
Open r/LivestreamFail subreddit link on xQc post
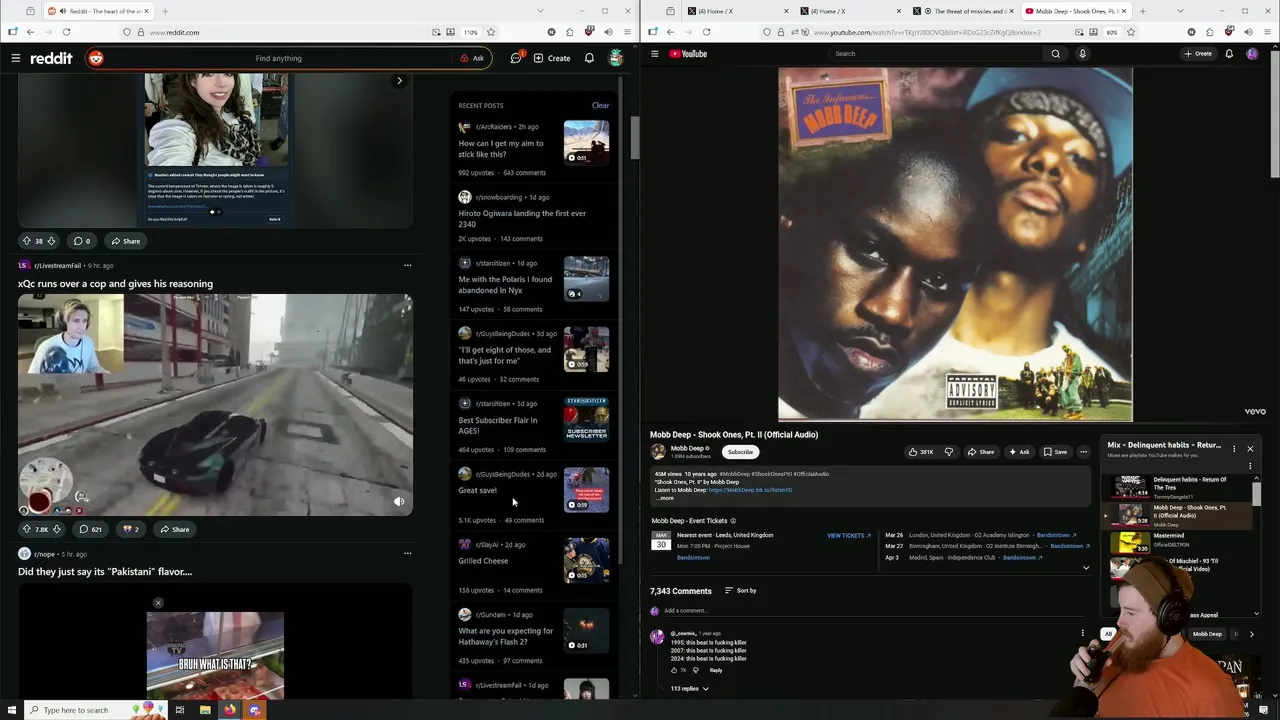[x=57, y=266]
